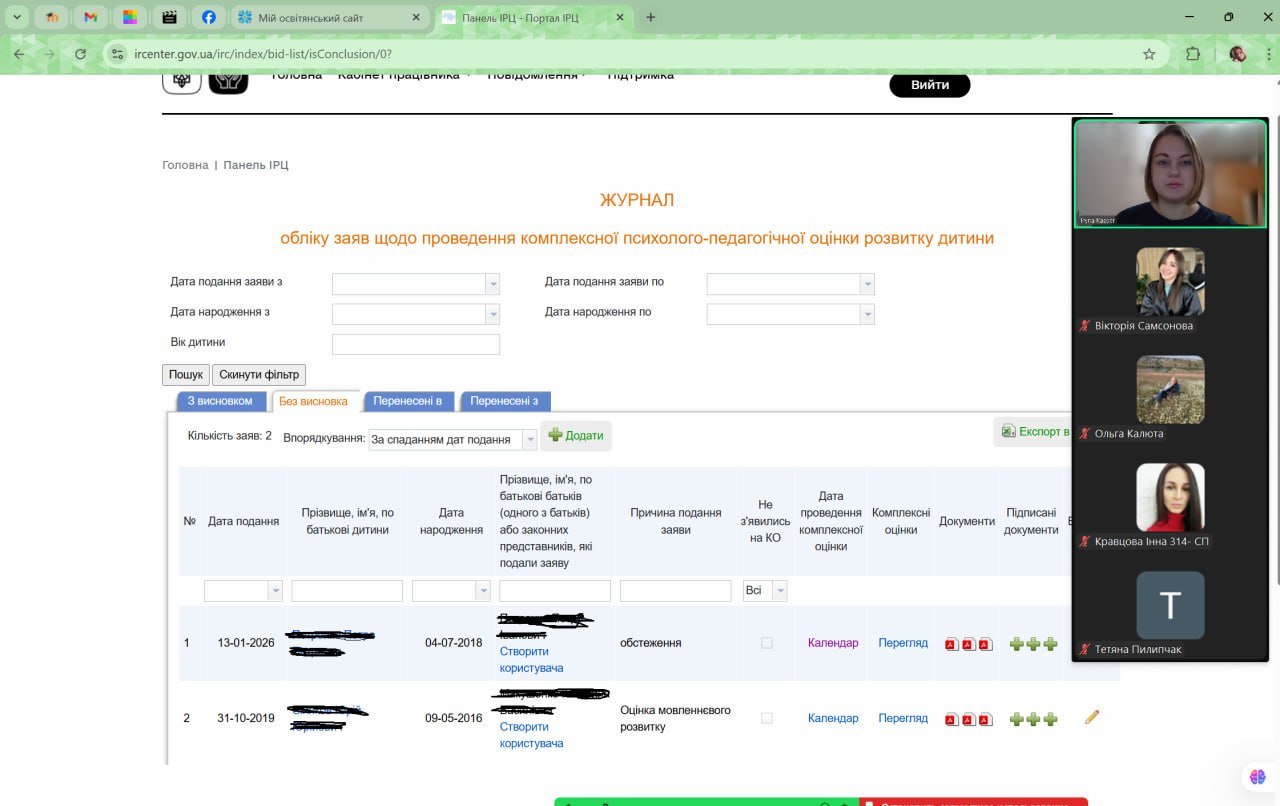Open the 'Дата подання заяви з' date dropdown
Viewport: 1280px width, 806px height.
click(x=492, y=284)
